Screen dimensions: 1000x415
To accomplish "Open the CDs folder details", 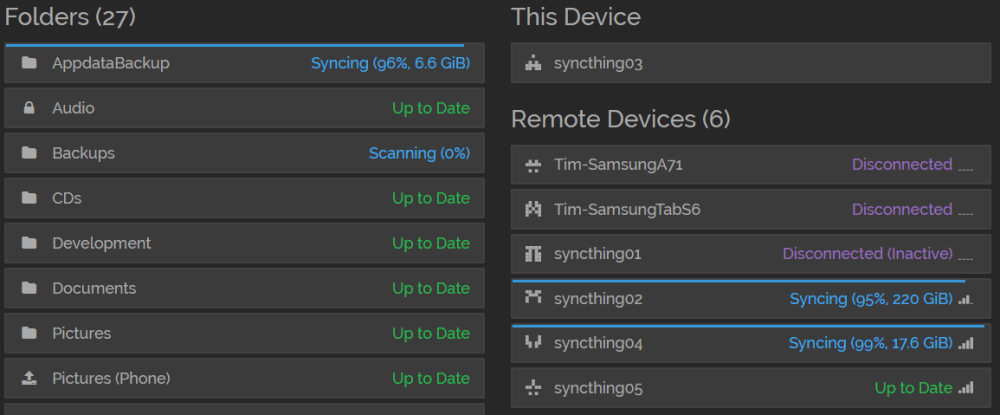I will click(x=244, y=198).
